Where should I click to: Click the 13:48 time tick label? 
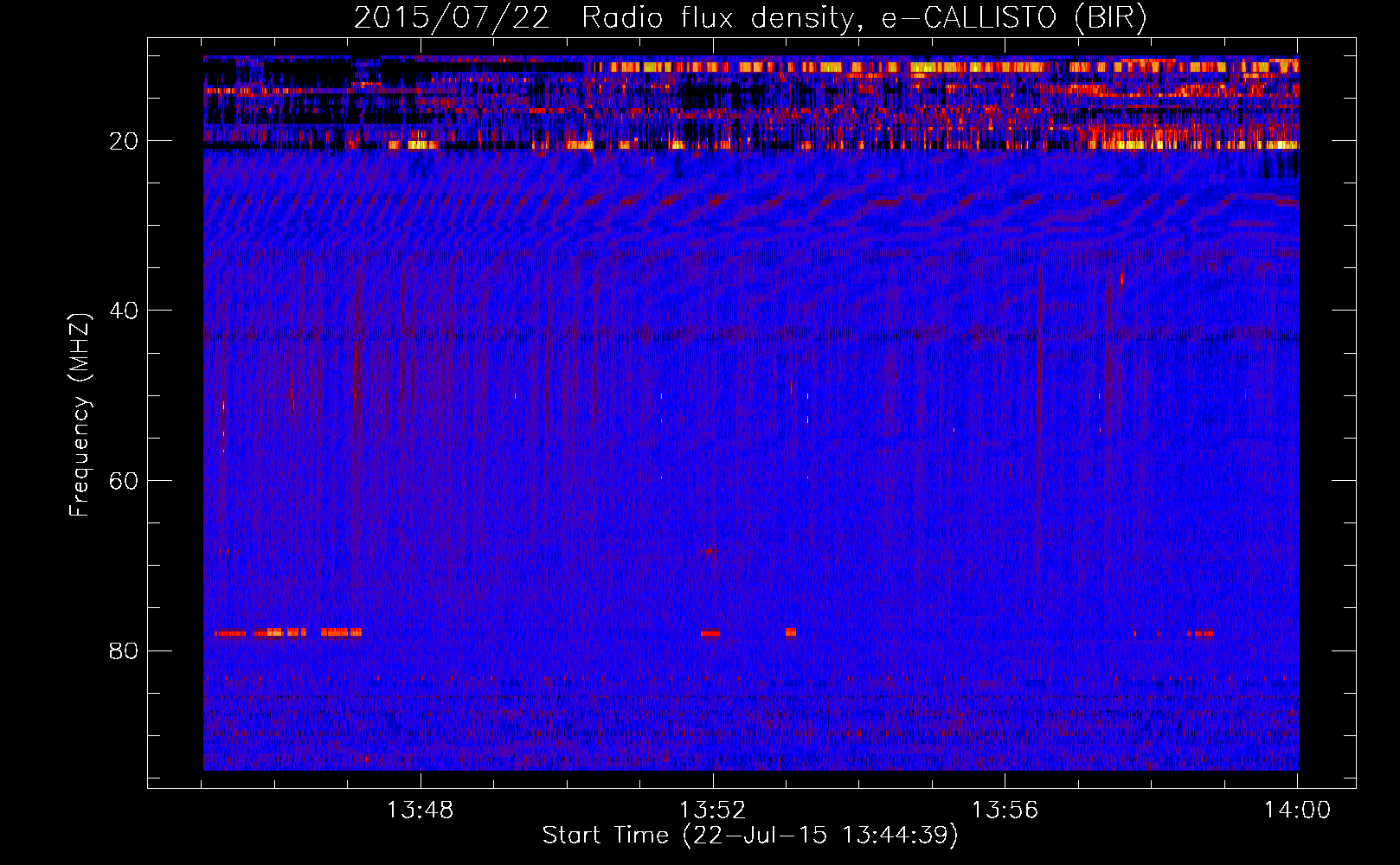(420, 811)
